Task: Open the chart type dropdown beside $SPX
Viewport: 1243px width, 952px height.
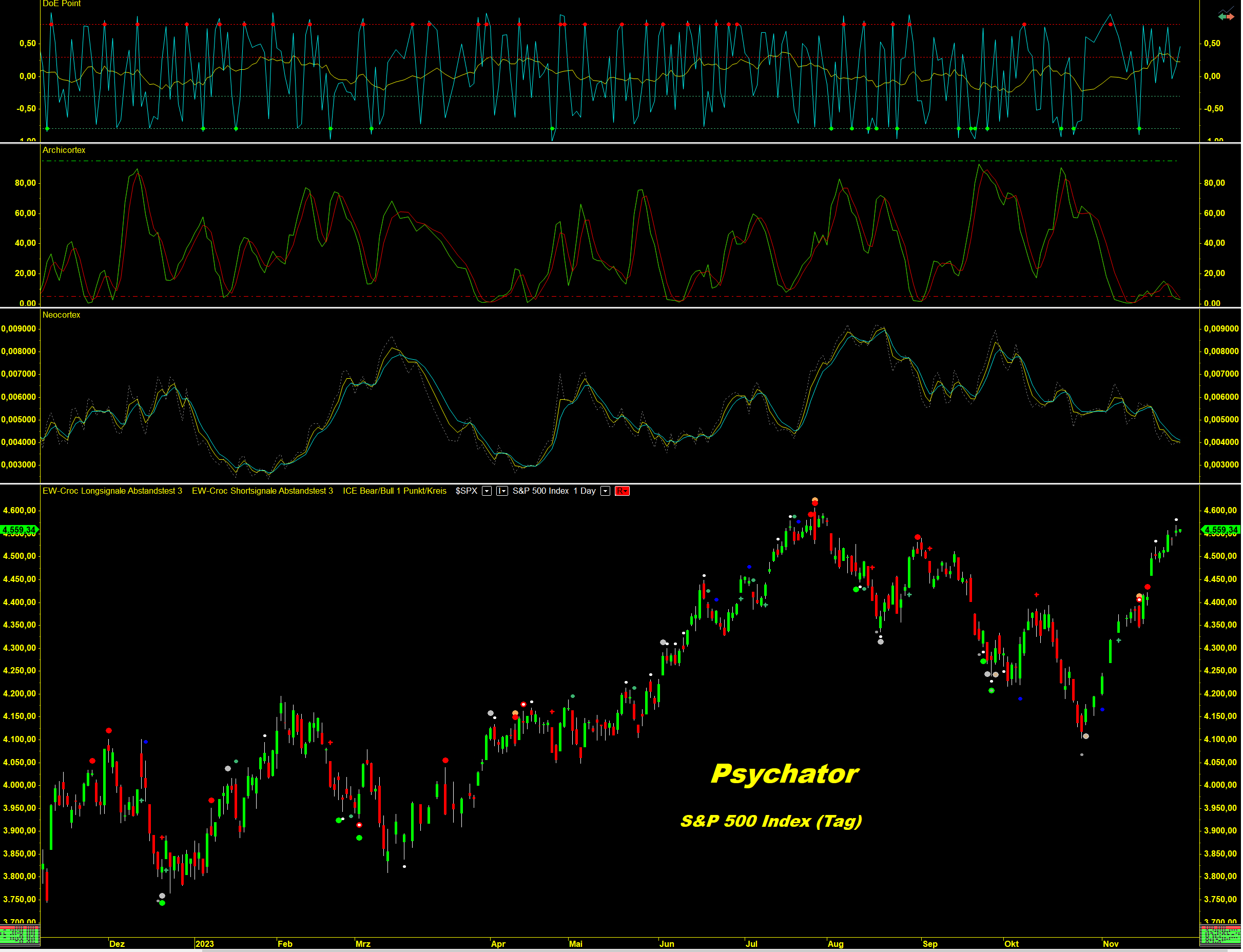Action: (x=502, y=491)
